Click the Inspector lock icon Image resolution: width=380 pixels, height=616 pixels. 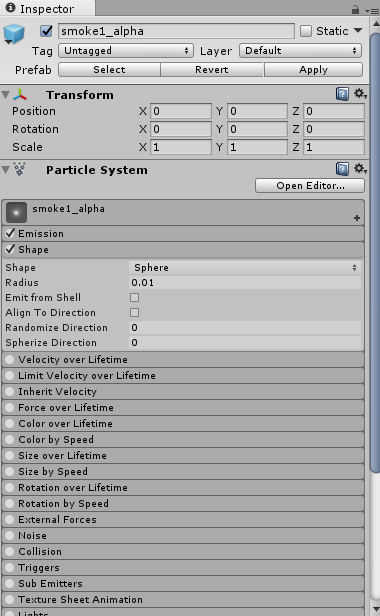click(355, 9)
